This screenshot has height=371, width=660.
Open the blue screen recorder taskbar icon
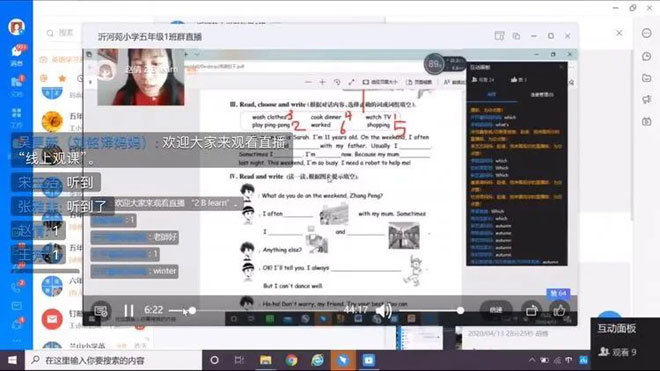tap(369, 360)
